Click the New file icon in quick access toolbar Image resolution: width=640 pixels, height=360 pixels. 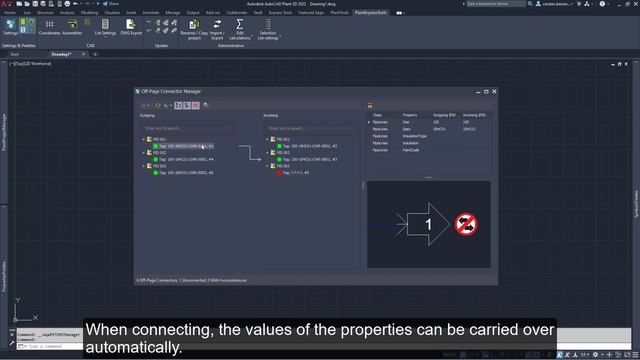click(19, 4)
